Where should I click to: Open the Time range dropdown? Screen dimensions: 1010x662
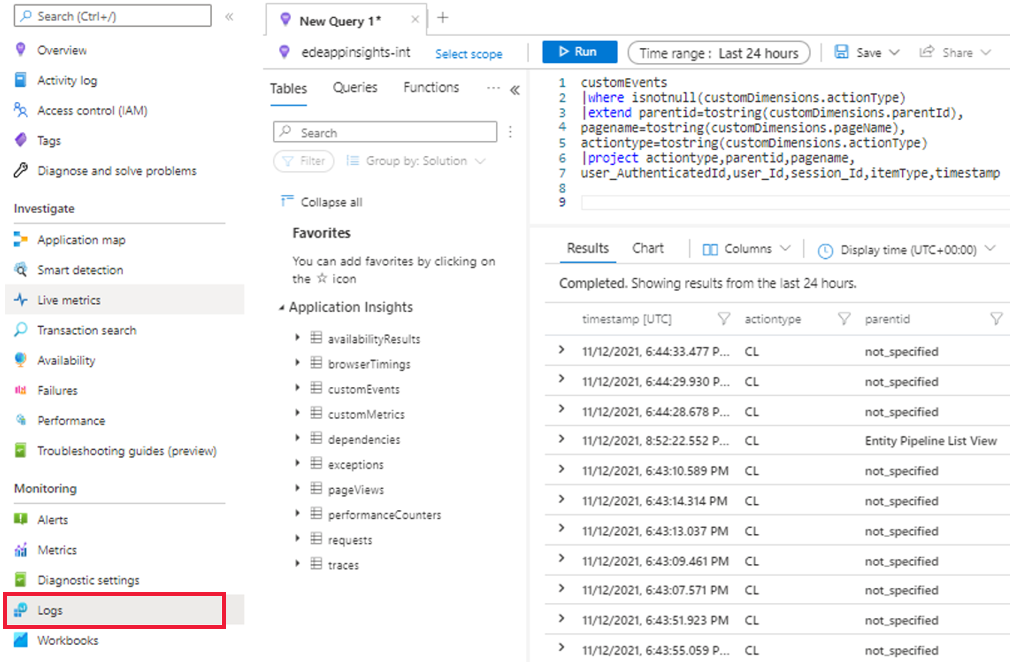pyautogui.click(x=718, y=53)
